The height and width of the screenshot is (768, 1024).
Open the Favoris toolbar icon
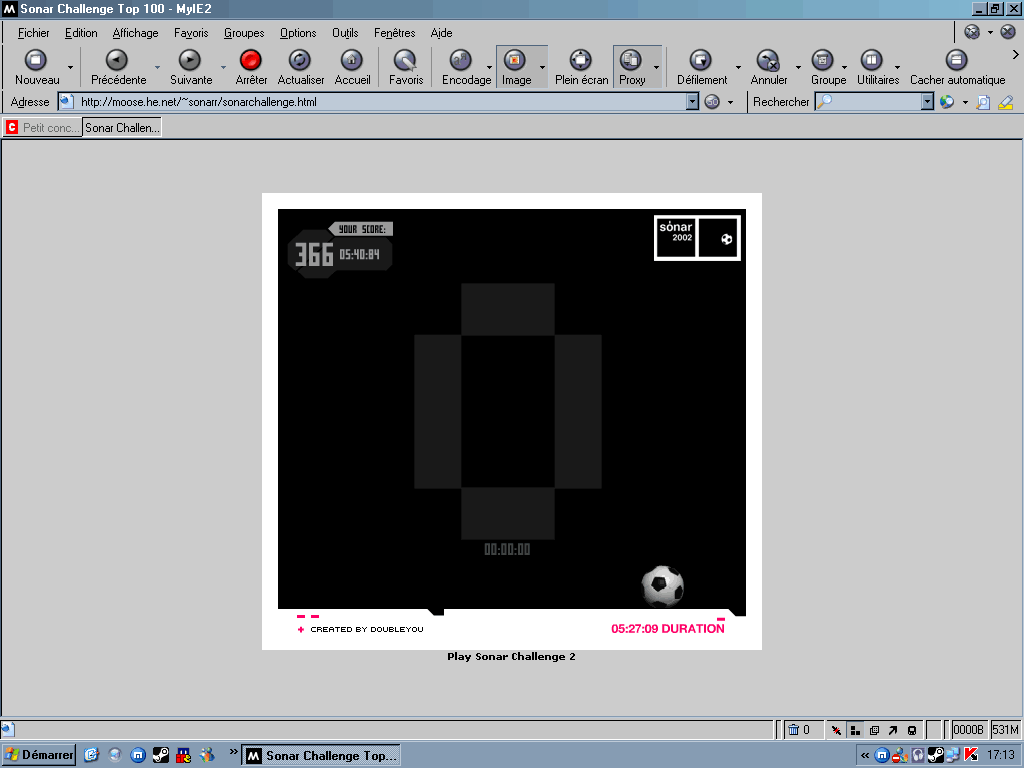(405, 61)
